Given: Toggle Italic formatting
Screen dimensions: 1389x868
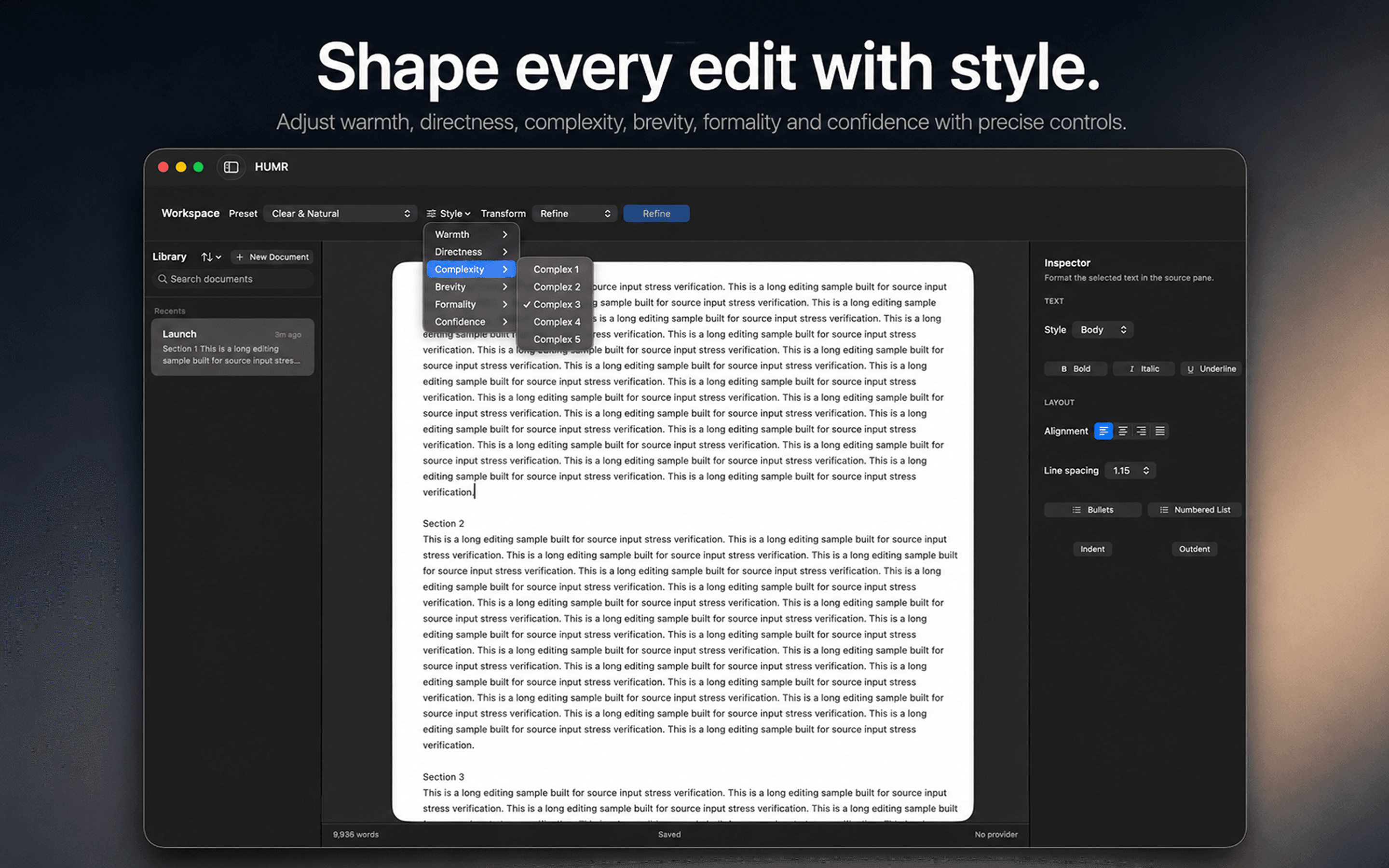Looking at the screenshot, I should click(x=1144, y=369).
